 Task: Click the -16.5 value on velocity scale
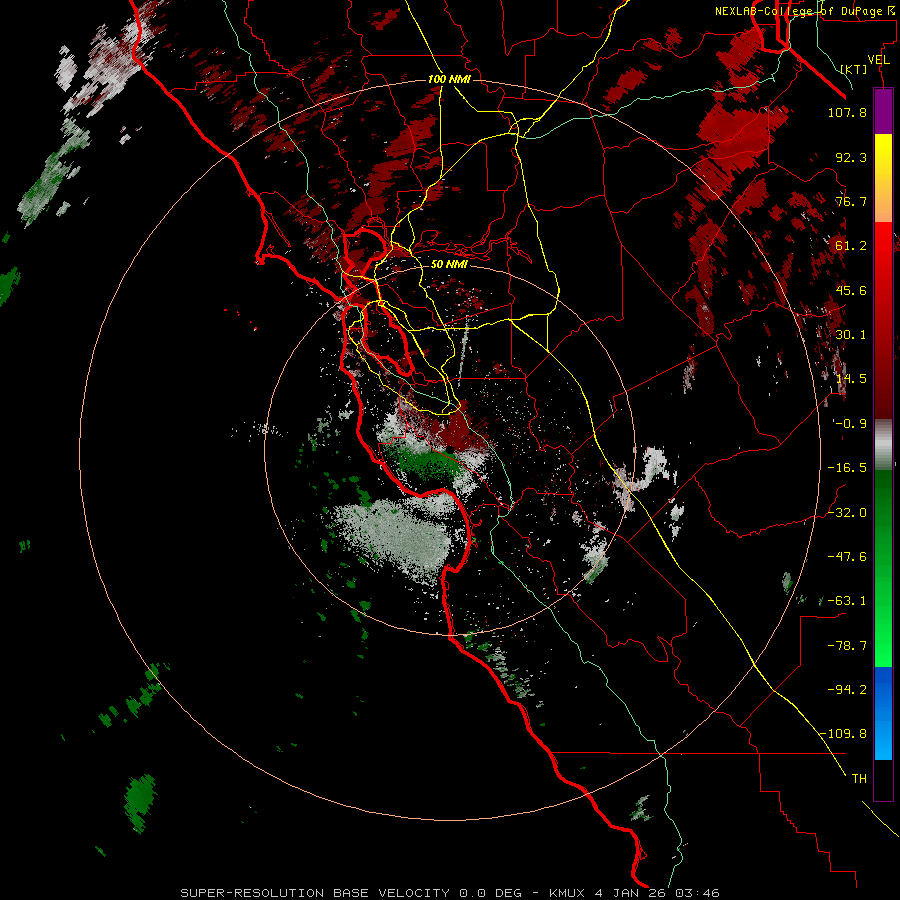point(847,468)
